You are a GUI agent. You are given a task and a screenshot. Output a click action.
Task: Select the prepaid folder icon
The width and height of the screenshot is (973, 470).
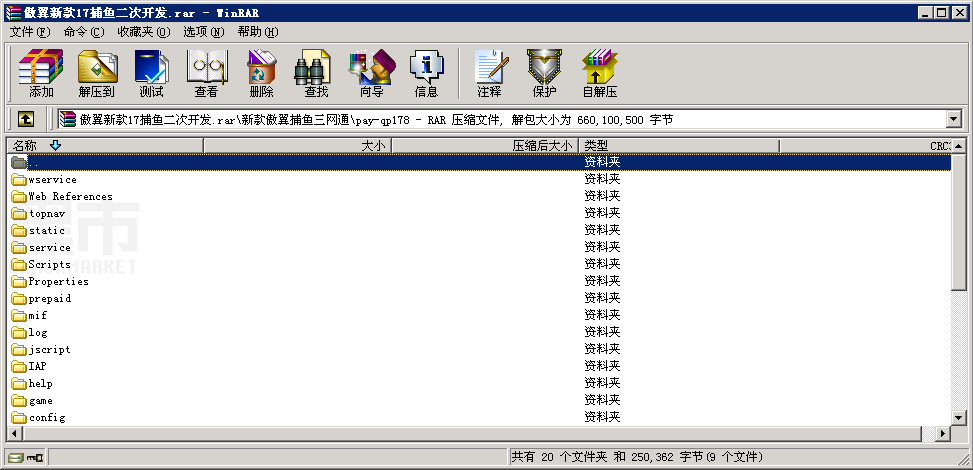[x=19, y=299]
